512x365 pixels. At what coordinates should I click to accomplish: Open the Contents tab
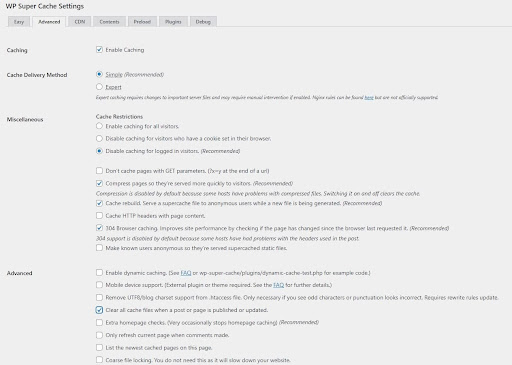[x=109, y=22]
